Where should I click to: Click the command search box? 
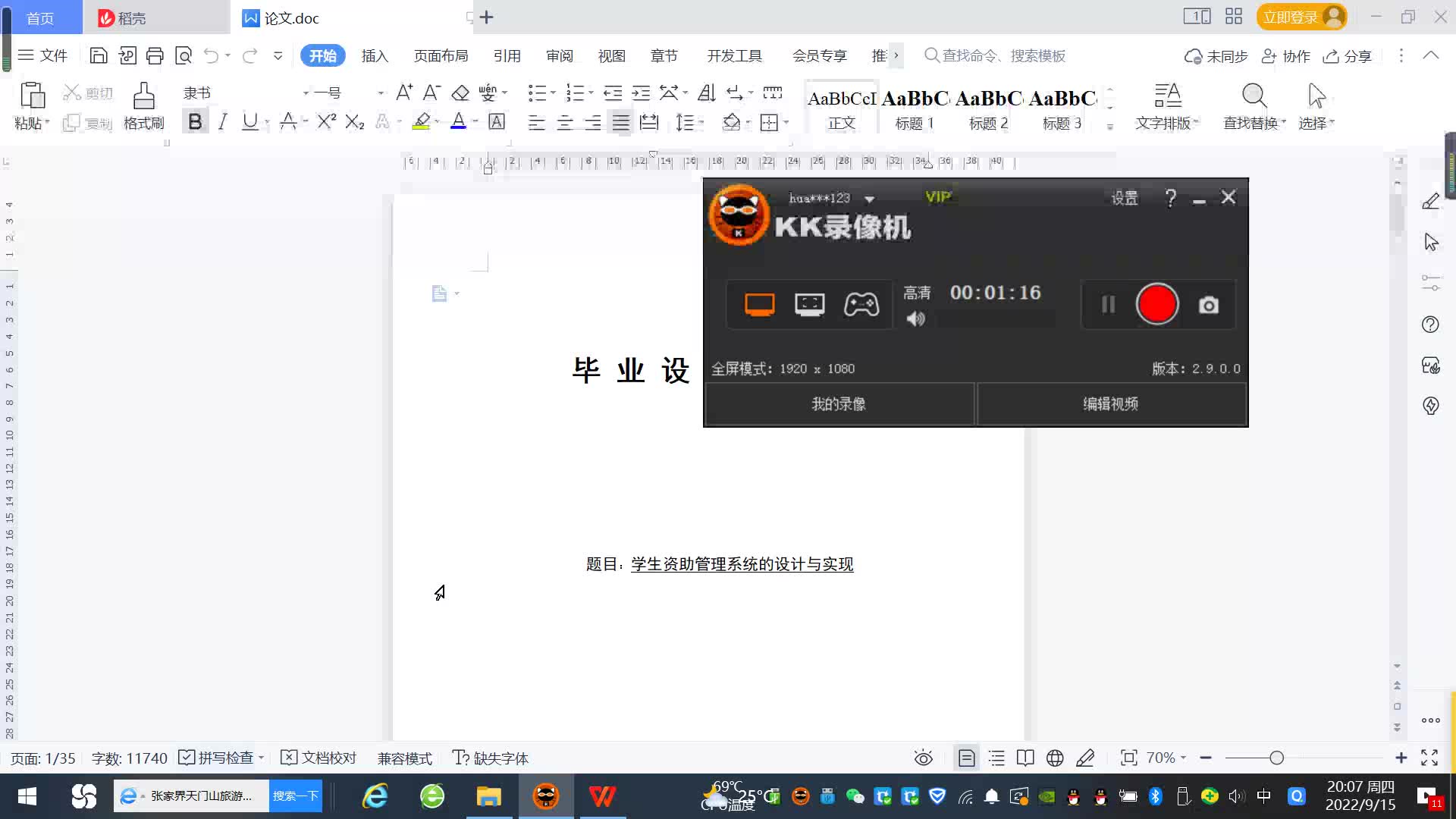[996, 55]
